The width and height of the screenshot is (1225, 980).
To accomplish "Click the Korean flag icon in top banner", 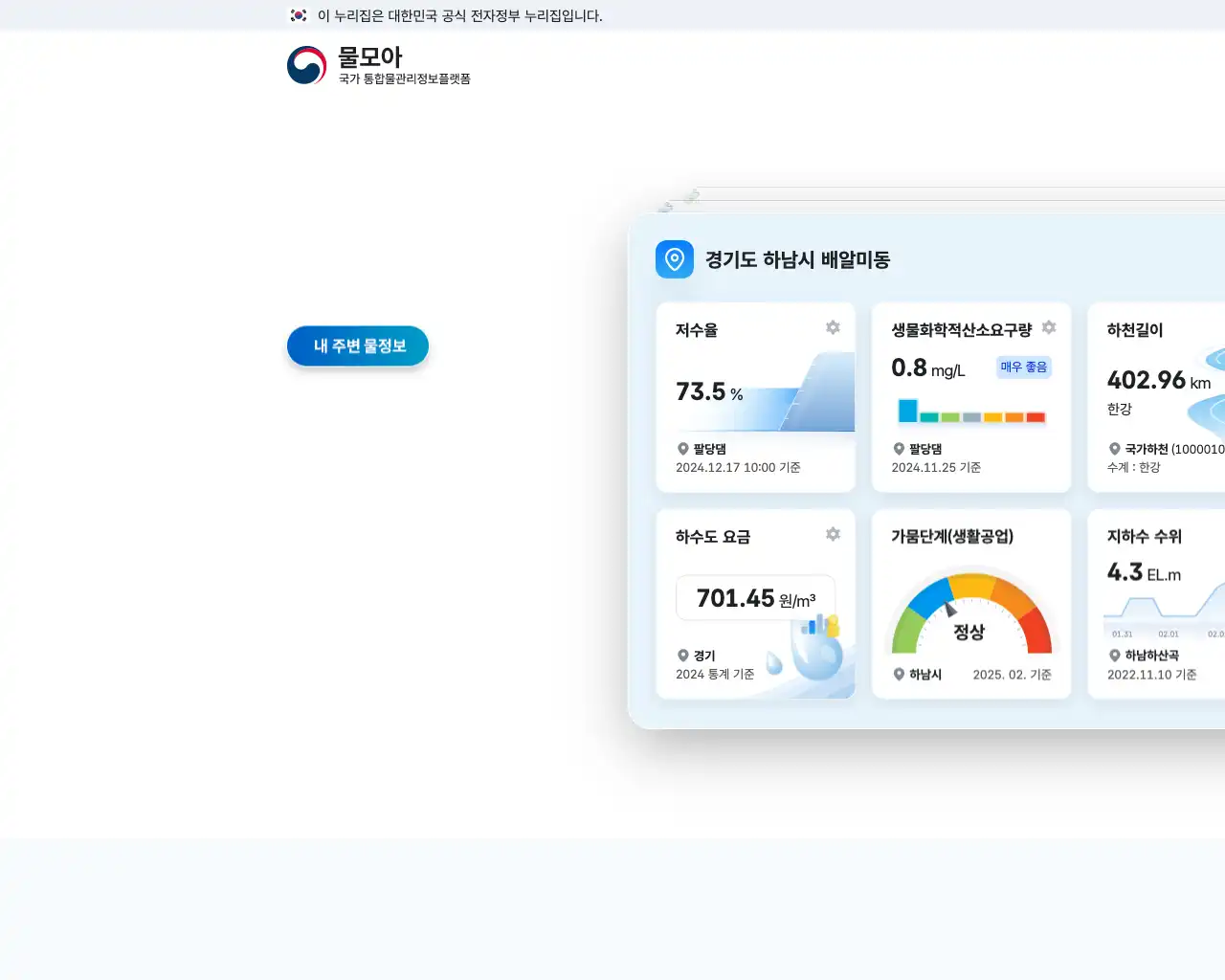I will tap(299, 15).
